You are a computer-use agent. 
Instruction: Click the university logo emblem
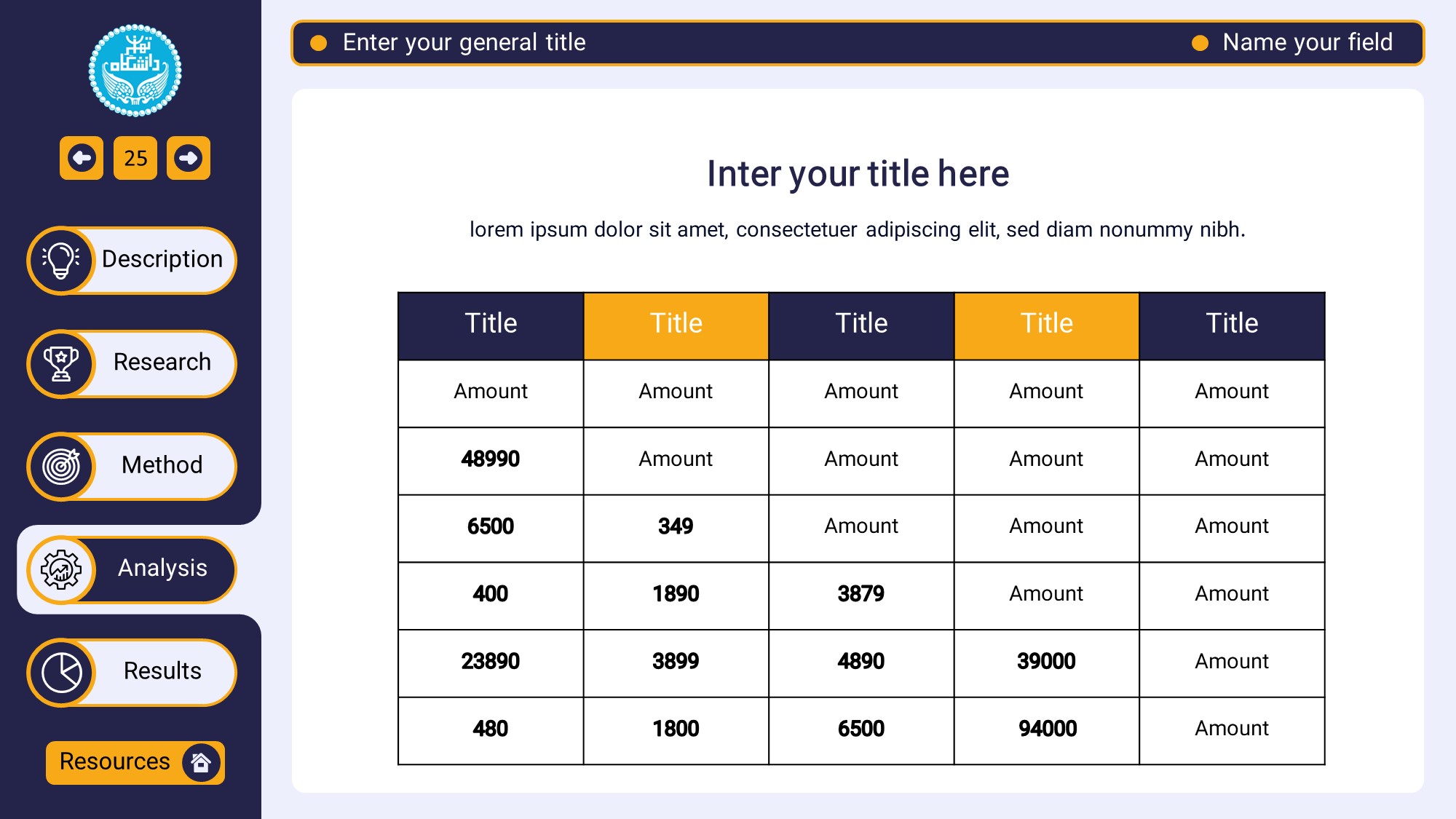coord(135,71)
